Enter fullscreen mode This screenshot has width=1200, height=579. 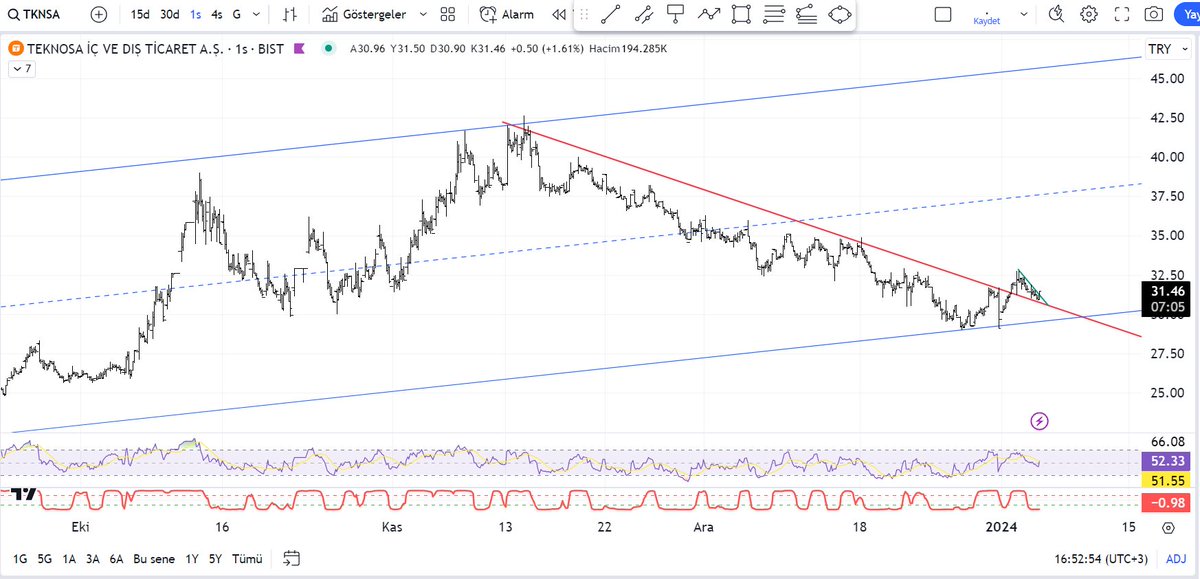pyautogui.click(x=1122, y=15)
